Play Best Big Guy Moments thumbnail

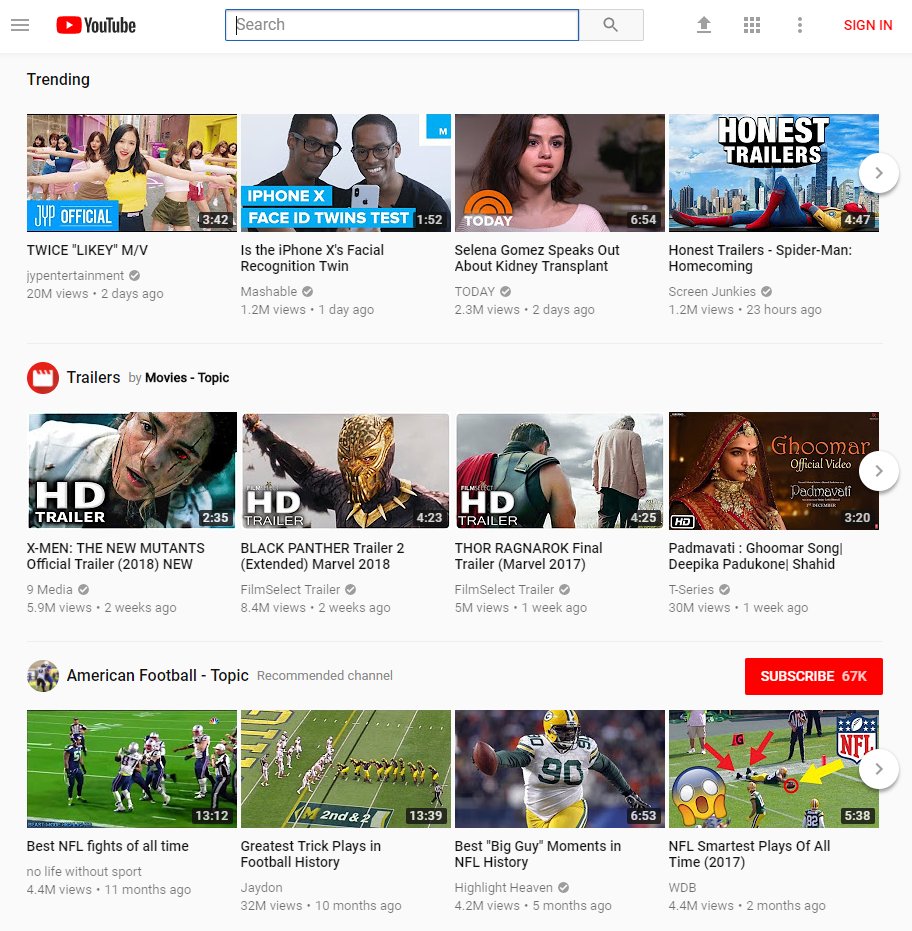tap(560, 769)
